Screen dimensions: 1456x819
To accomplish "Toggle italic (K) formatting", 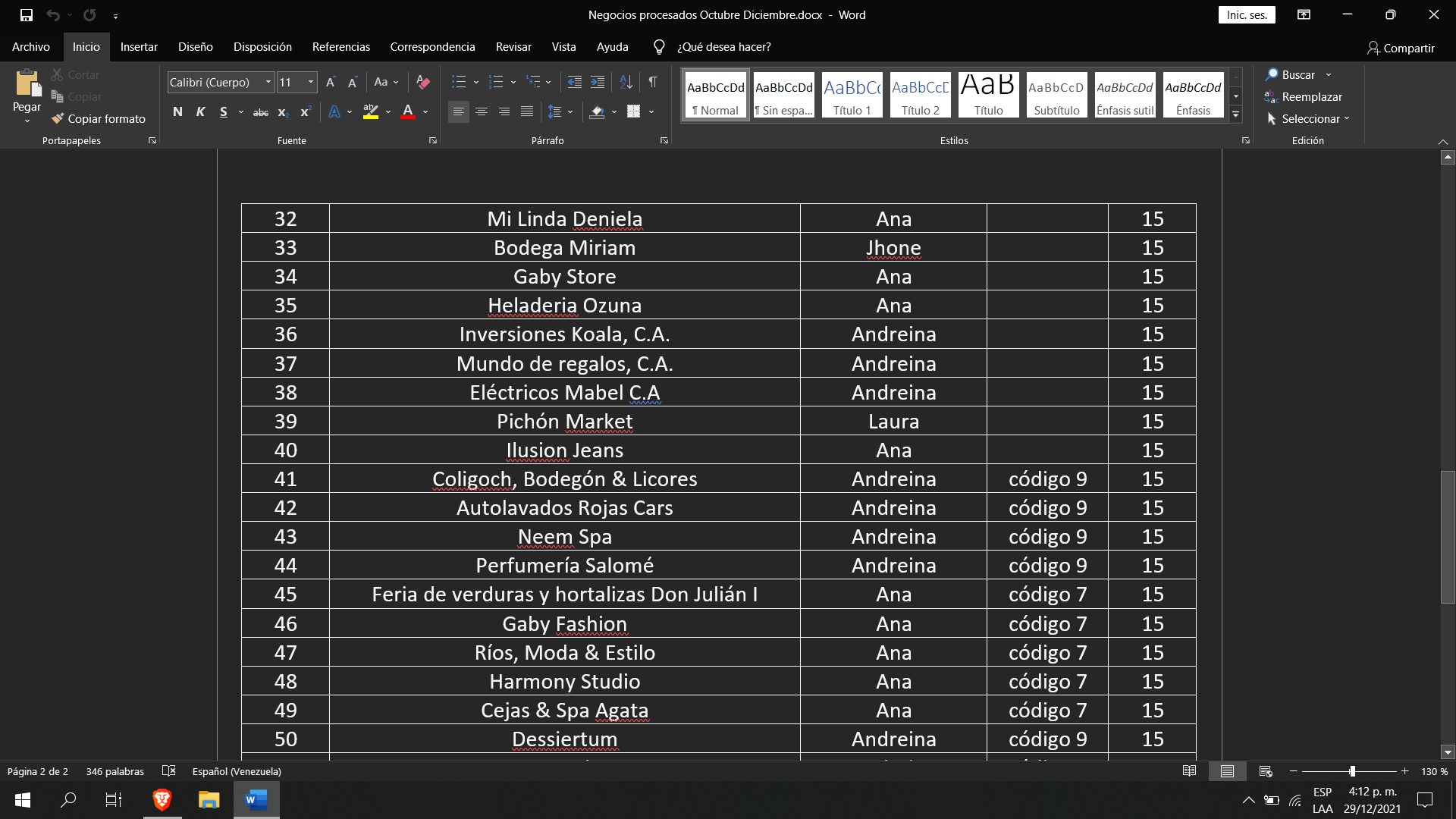I will pyautogui.click(x=200, y=112).
